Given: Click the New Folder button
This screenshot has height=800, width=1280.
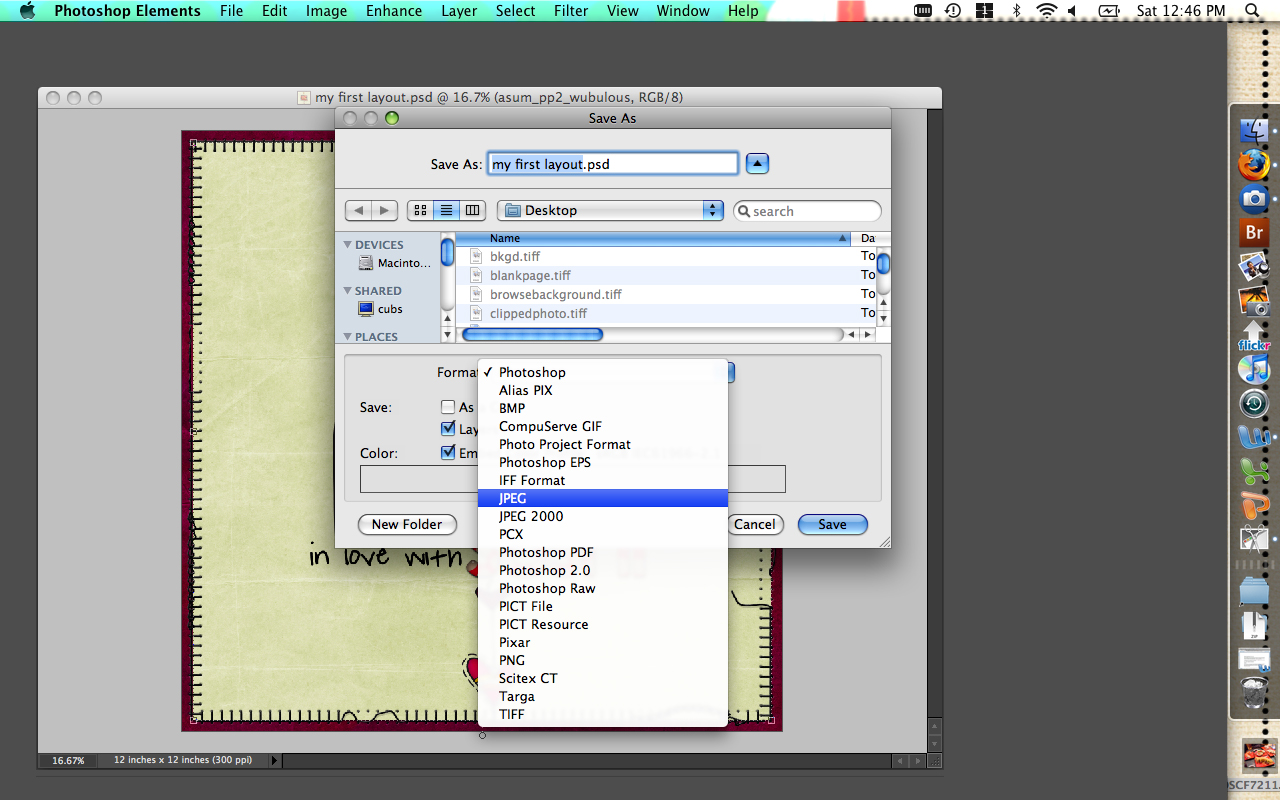Looking at the screenshot, I should 407,524.
